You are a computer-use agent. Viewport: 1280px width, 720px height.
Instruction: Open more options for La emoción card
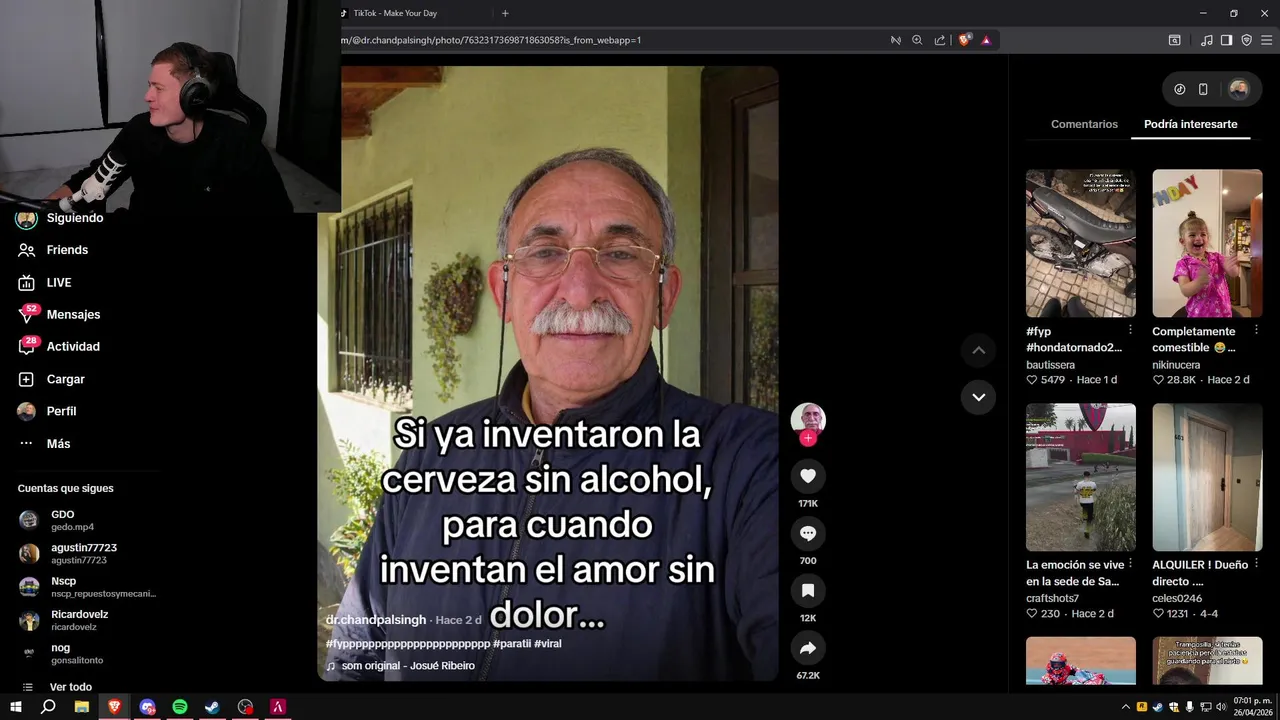1130,564
